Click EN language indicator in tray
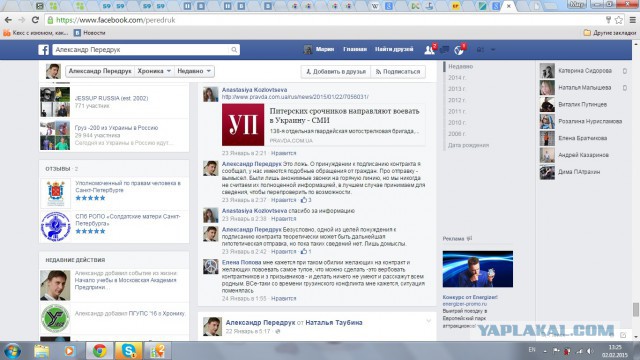The height and width of the screenshot is (360, 640). [532, 350]
